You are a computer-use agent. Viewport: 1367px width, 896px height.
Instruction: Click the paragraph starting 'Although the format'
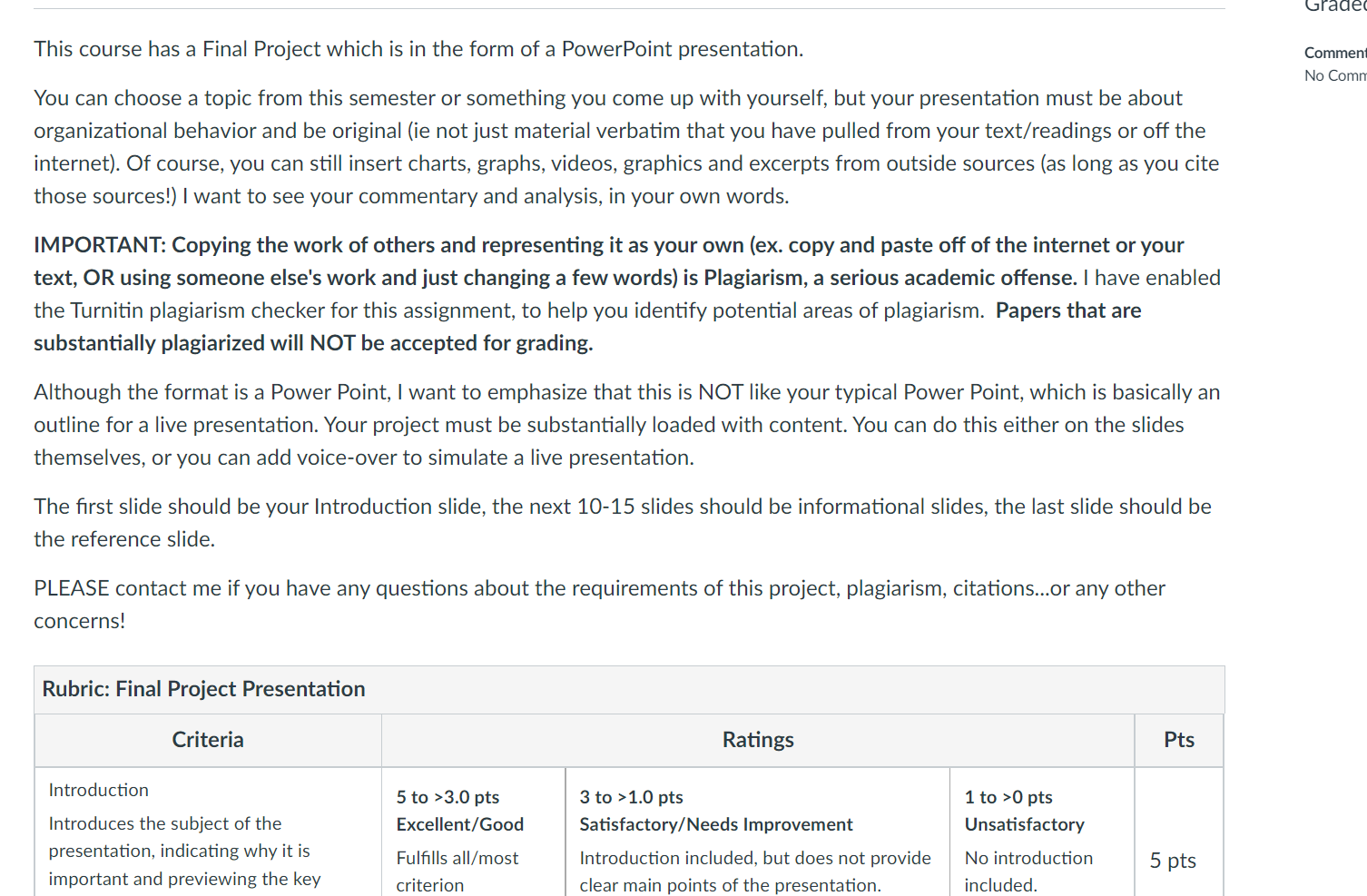coord(626,425)
